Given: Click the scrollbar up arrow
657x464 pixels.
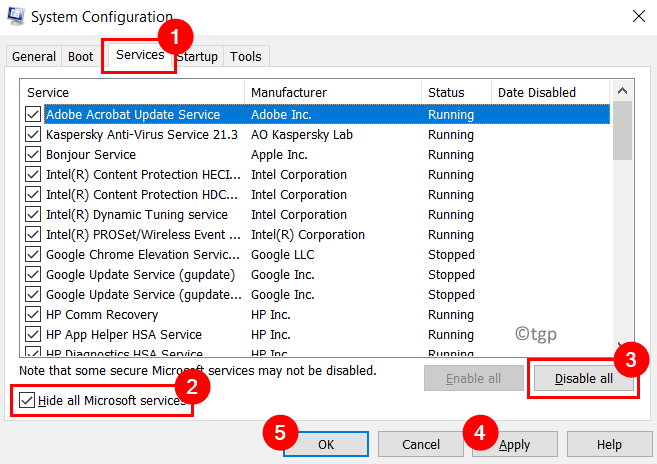Looking at the screenshot, I should [x=622, y=91].
